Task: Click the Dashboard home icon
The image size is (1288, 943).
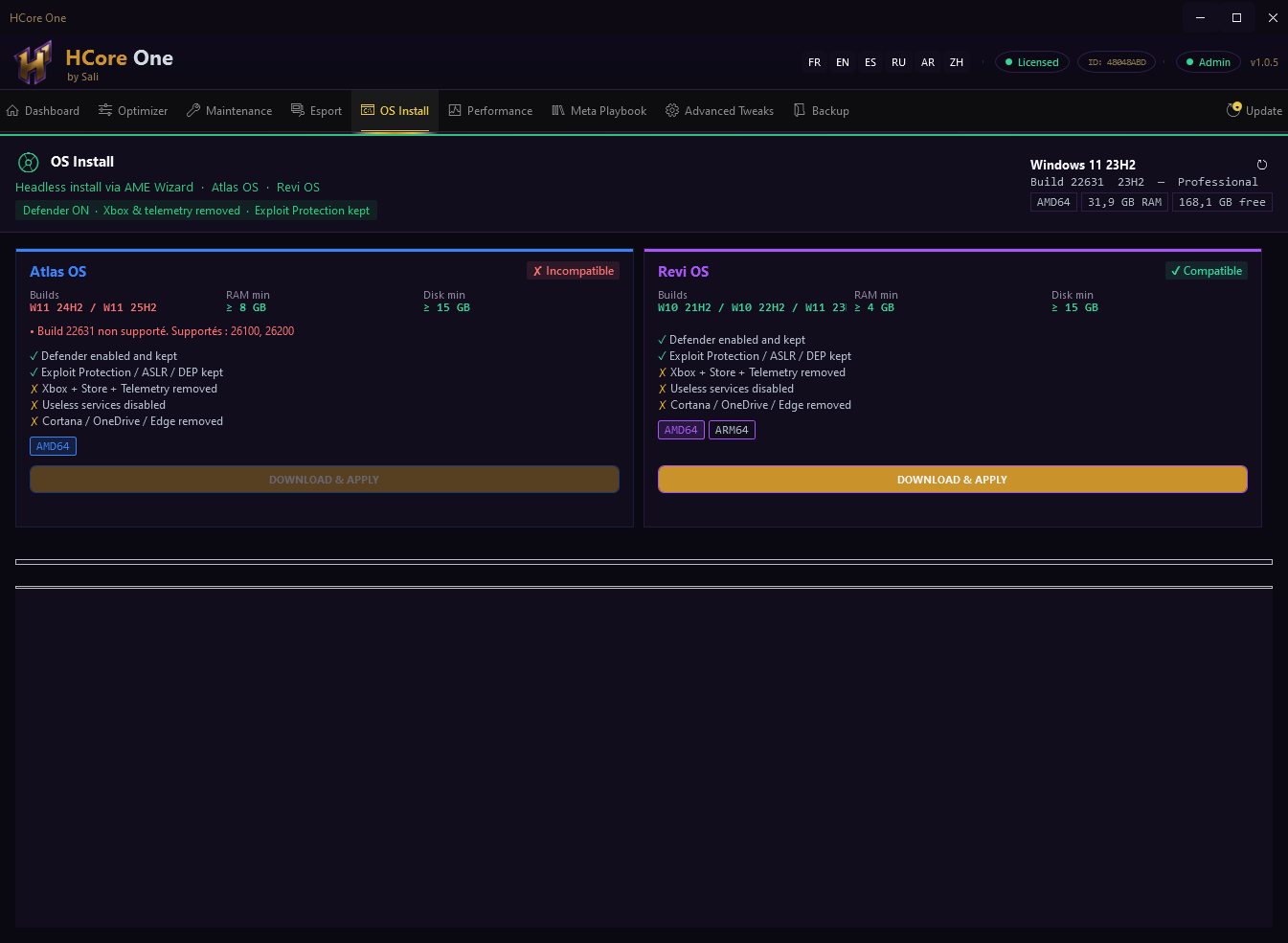Action: click(12, 111)
